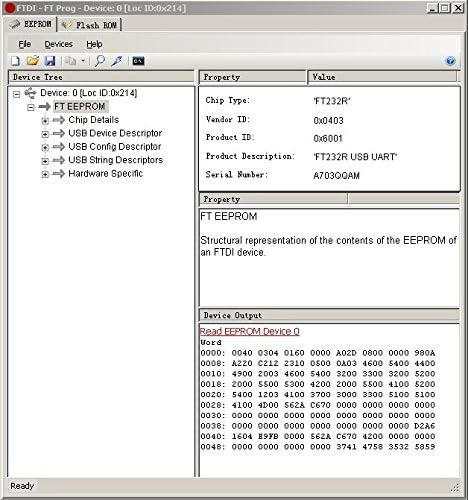This screenshot has width=468, height=500.
Task: Collapse the Device: 0 root node
Action: (x=16, y=94)
